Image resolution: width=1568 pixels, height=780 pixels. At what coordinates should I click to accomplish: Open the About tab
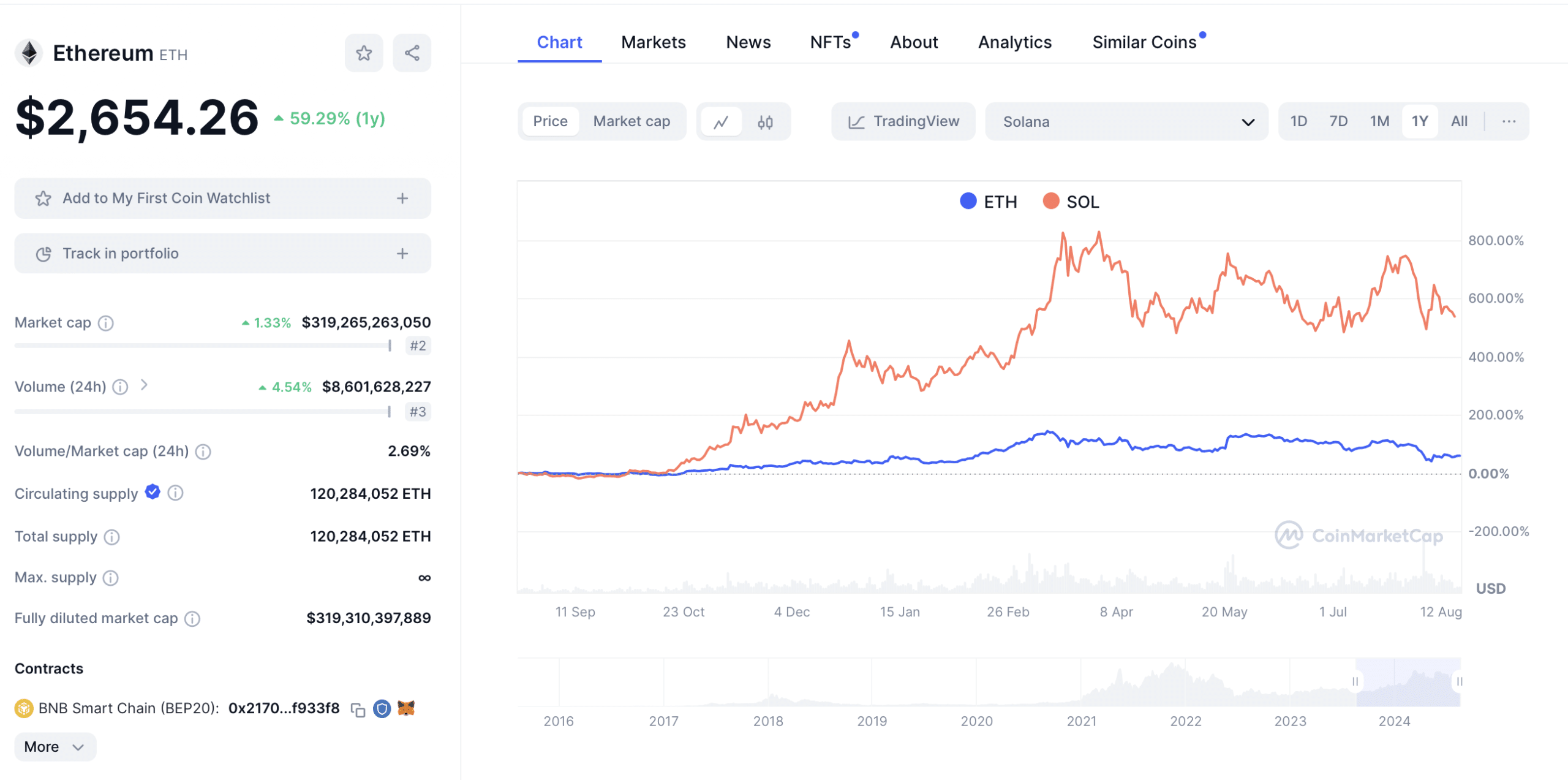(x=914, y=42)
